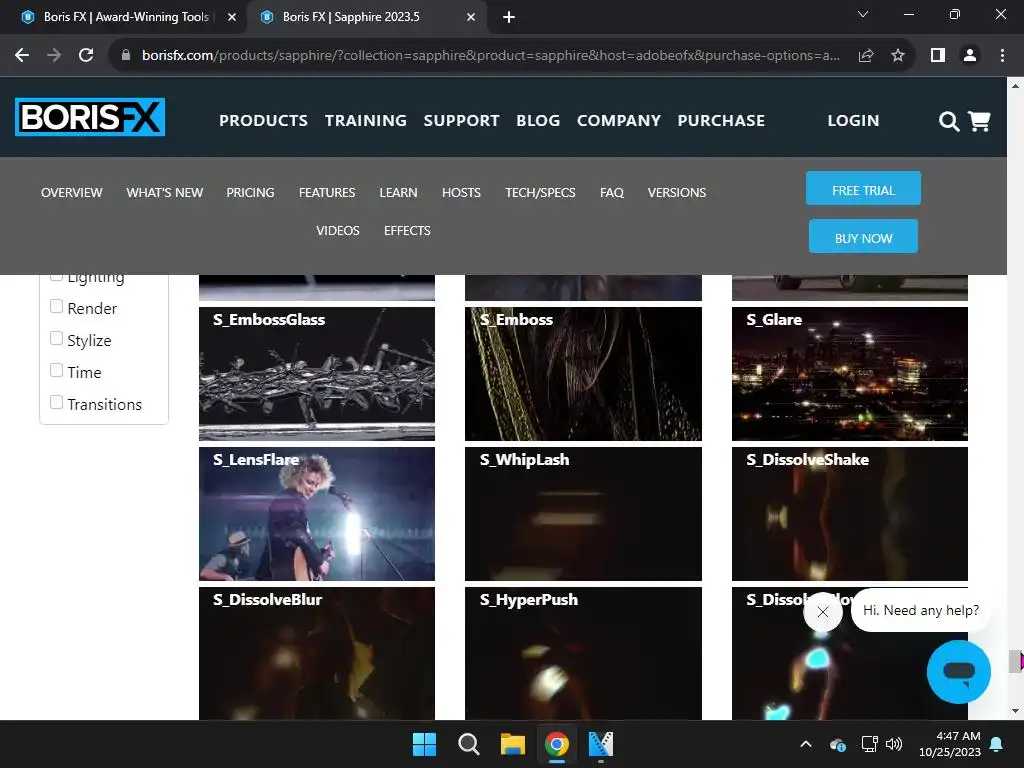Go to the VERSIONS section
This screenshot has width=1024, height=768.
click(x=677, y=193)
